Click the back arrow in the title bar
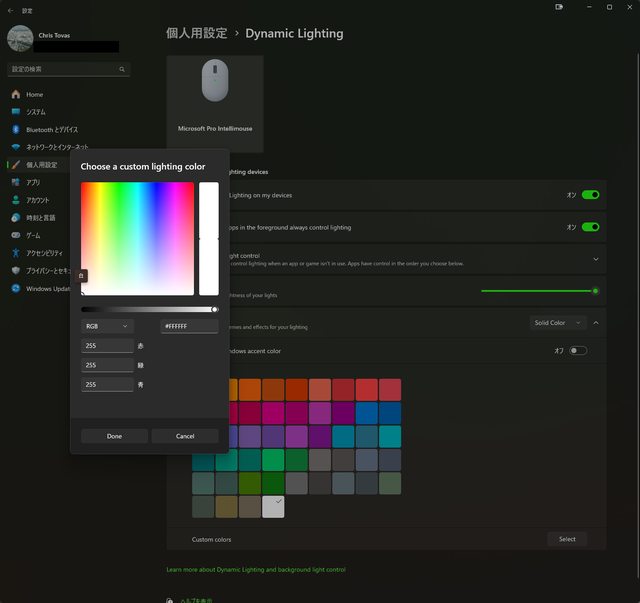This screenshot has height=603, width=640. point(10,10)
